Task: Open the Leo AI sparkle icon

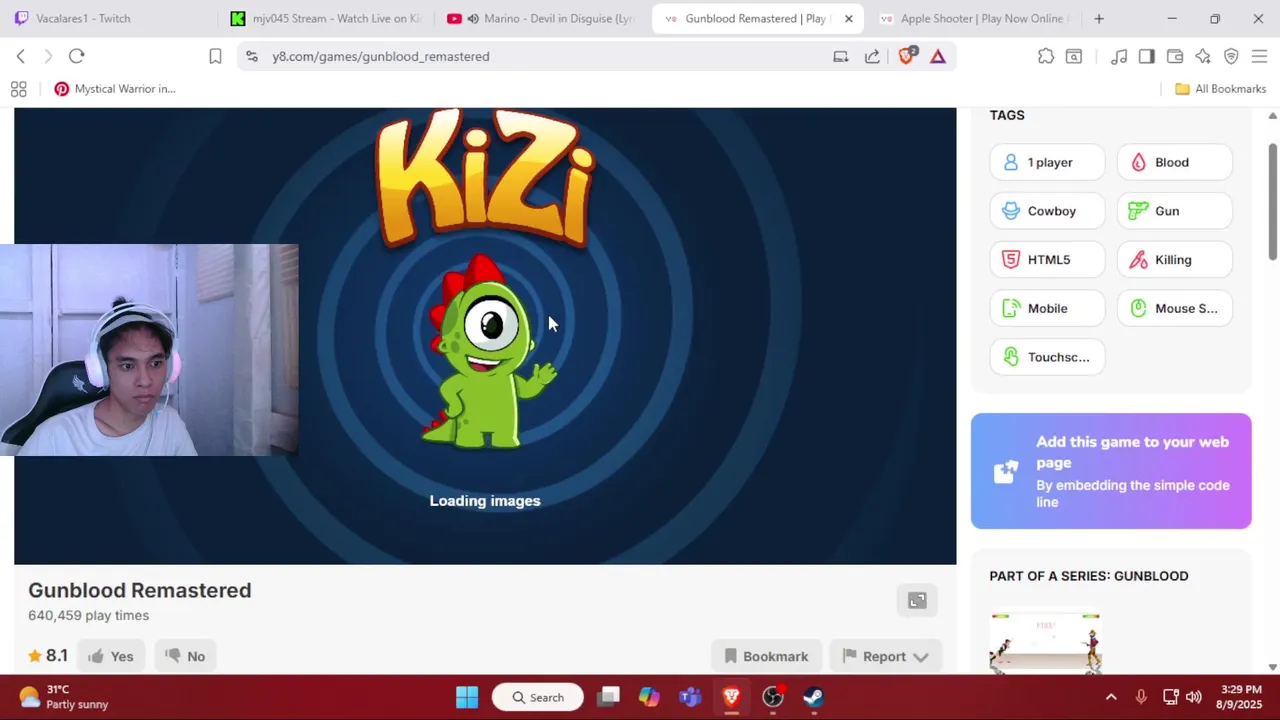Action: click(x=1203, y=56)
